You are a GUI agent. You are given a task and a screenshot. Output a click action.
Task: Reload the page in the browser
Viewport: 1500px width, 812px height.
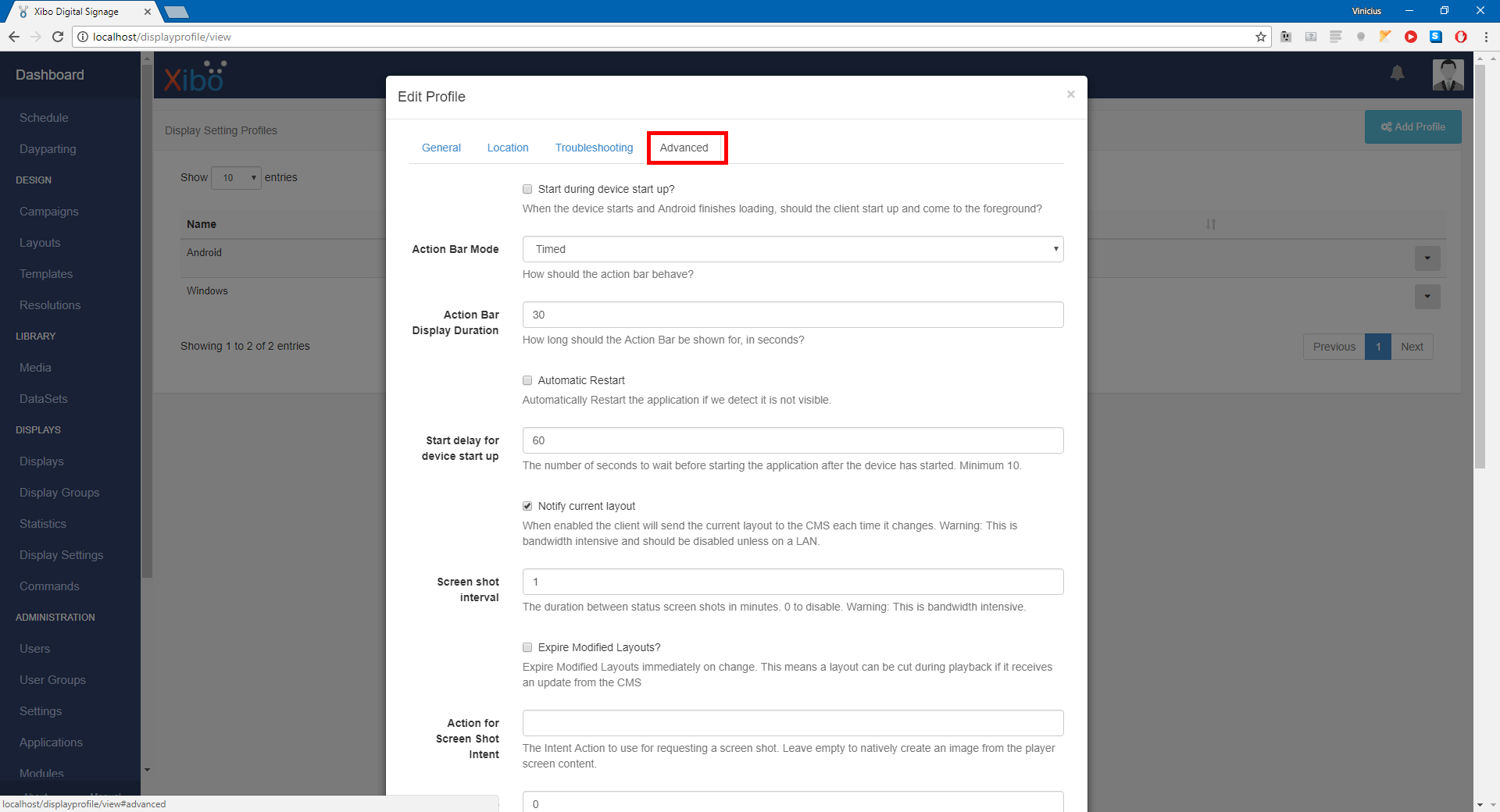tap(58, 37)
